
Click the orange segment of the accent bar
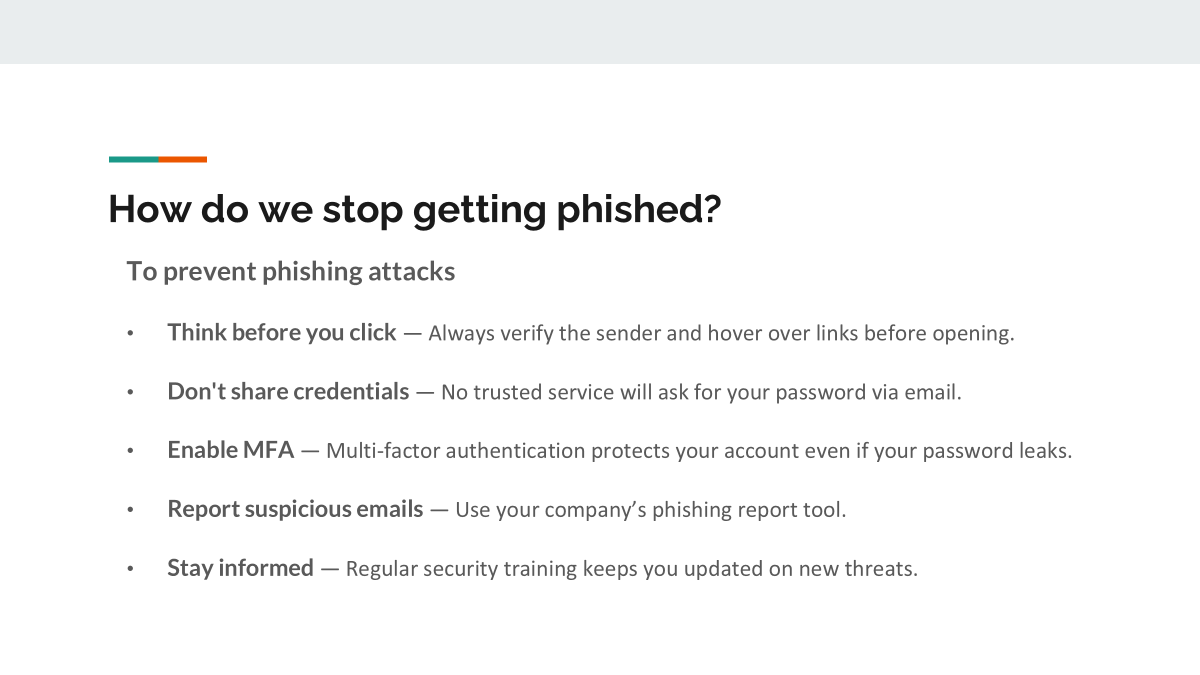(x=183, y=159)
